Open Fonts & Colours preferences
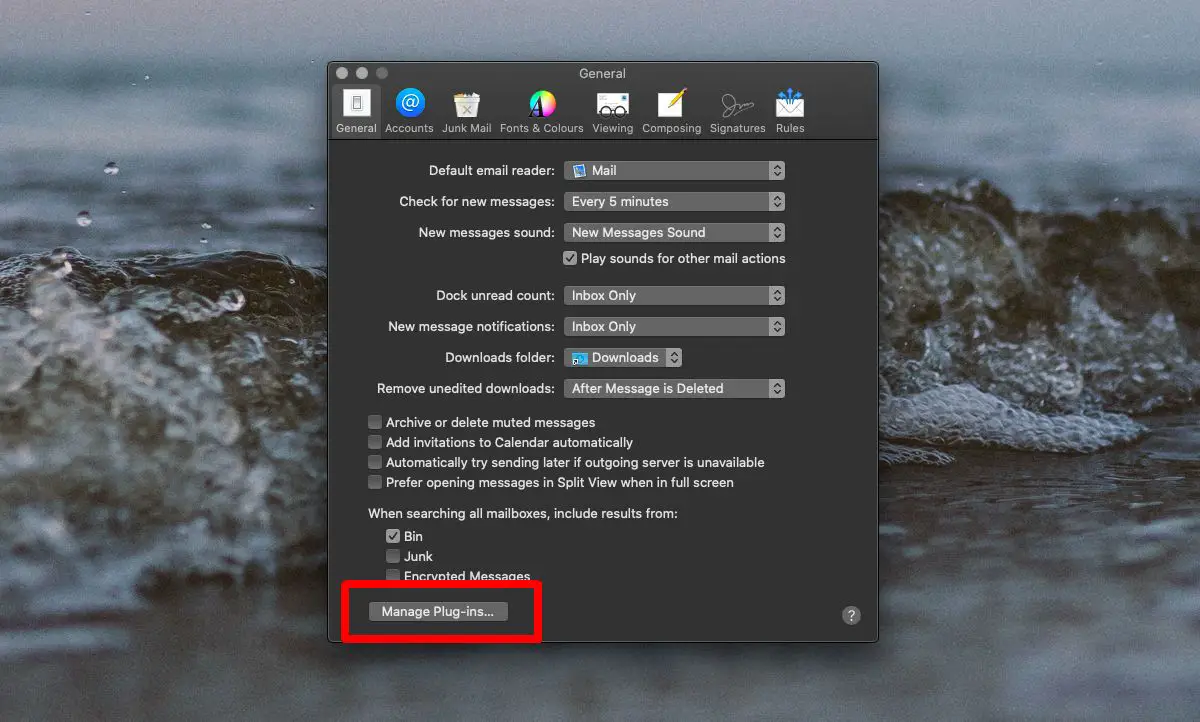 [542, 104]
